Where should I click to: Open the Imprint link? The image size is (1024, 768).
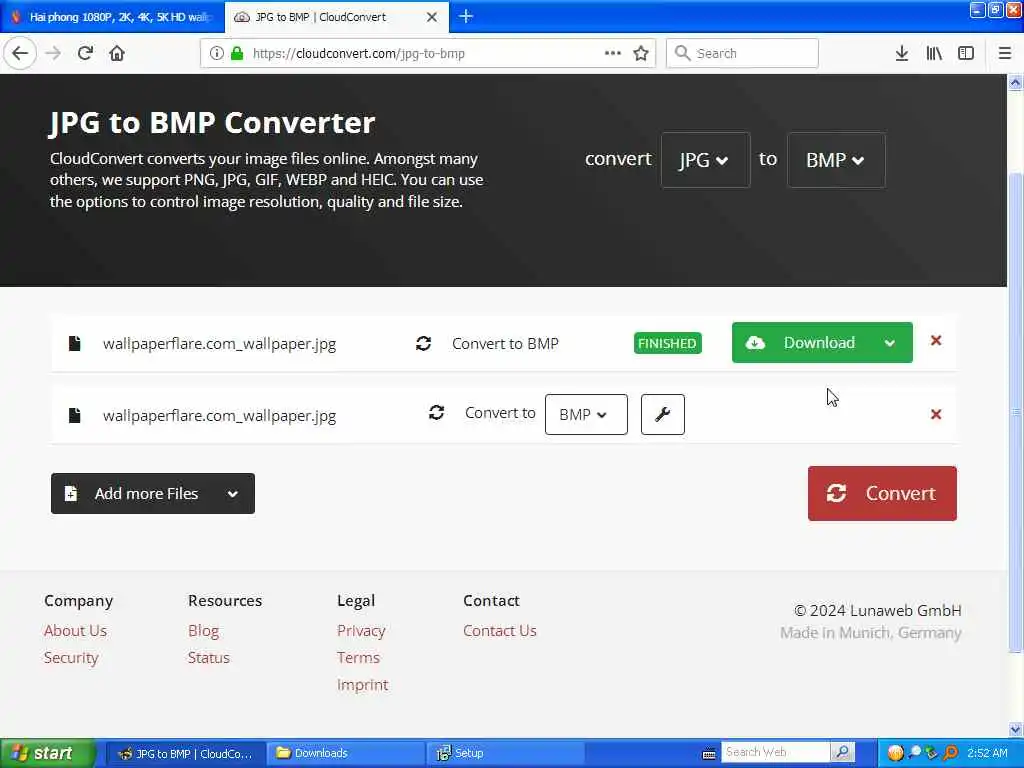click(x=362, y=684)
